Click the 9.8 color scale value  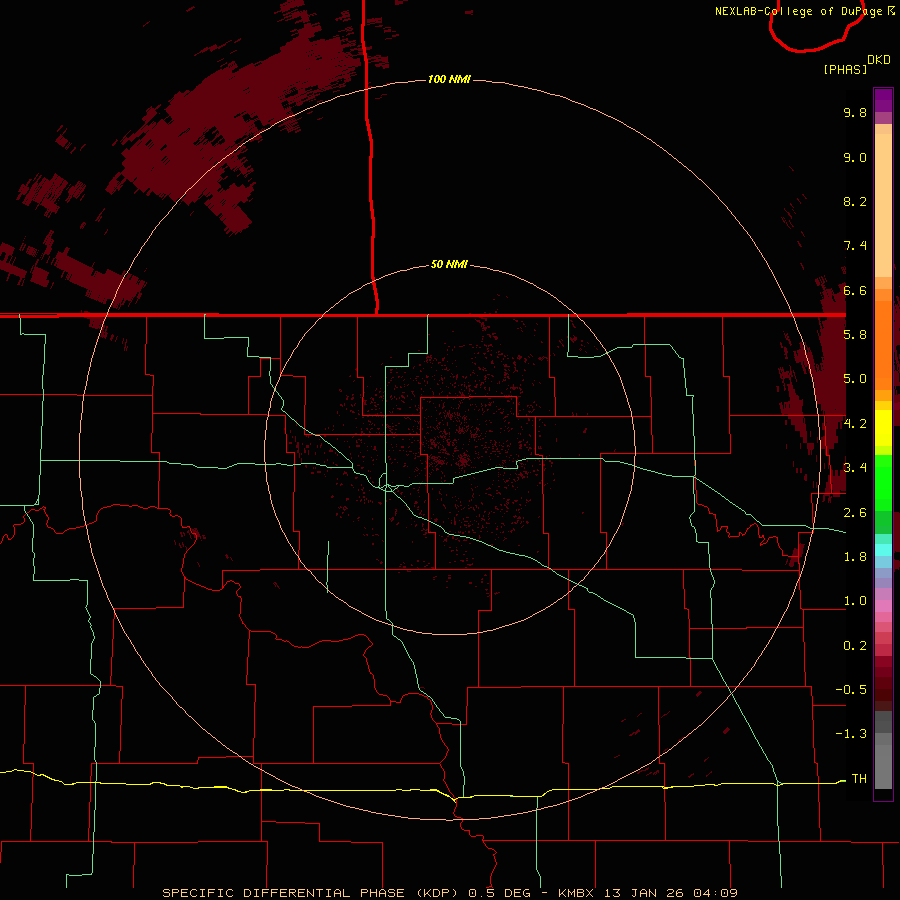[x=855, y=113]
